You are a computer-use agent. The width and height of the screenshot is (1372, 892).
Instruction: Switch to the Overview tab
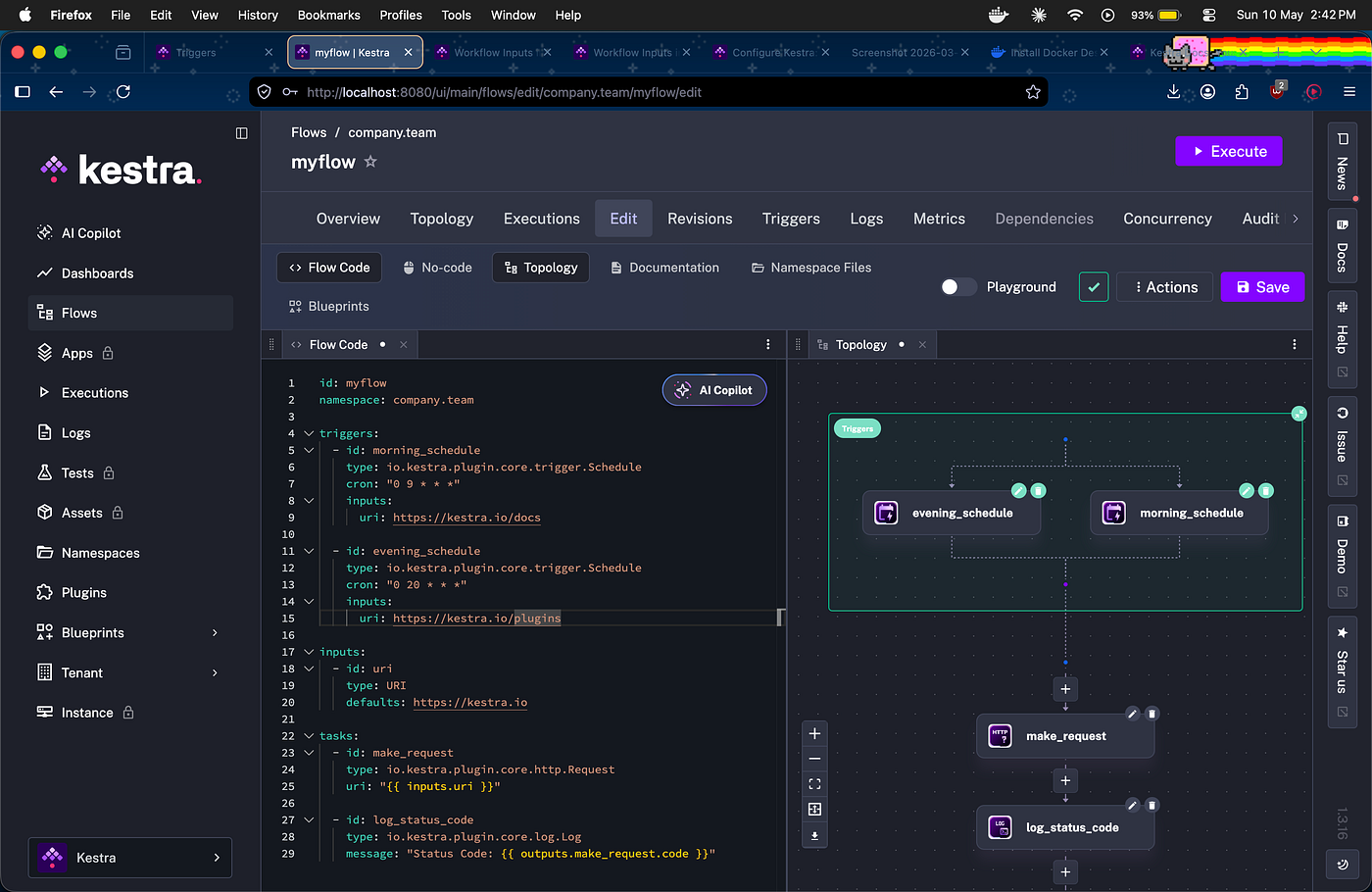pos(348,219)
